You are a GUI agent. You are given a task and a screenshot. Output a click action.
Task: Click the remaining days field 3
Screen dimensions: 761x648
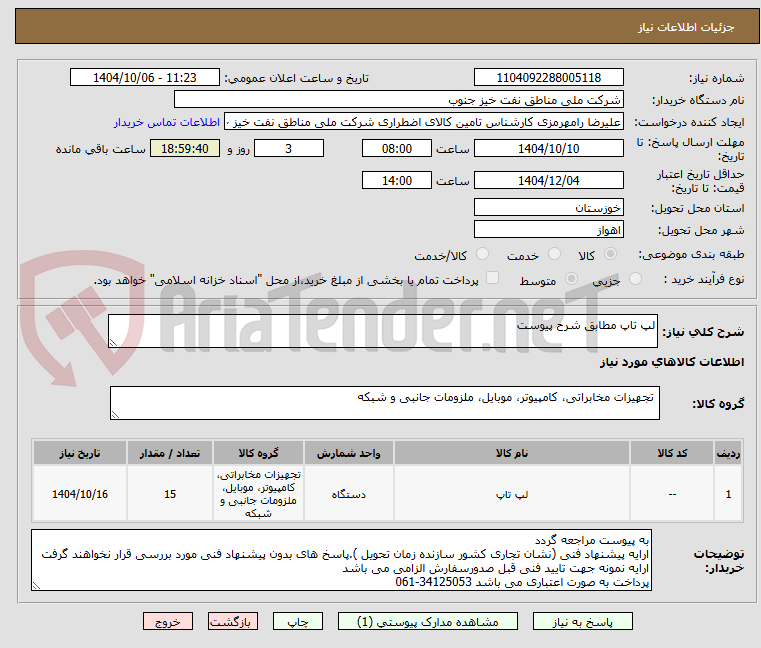click(289, 149)
